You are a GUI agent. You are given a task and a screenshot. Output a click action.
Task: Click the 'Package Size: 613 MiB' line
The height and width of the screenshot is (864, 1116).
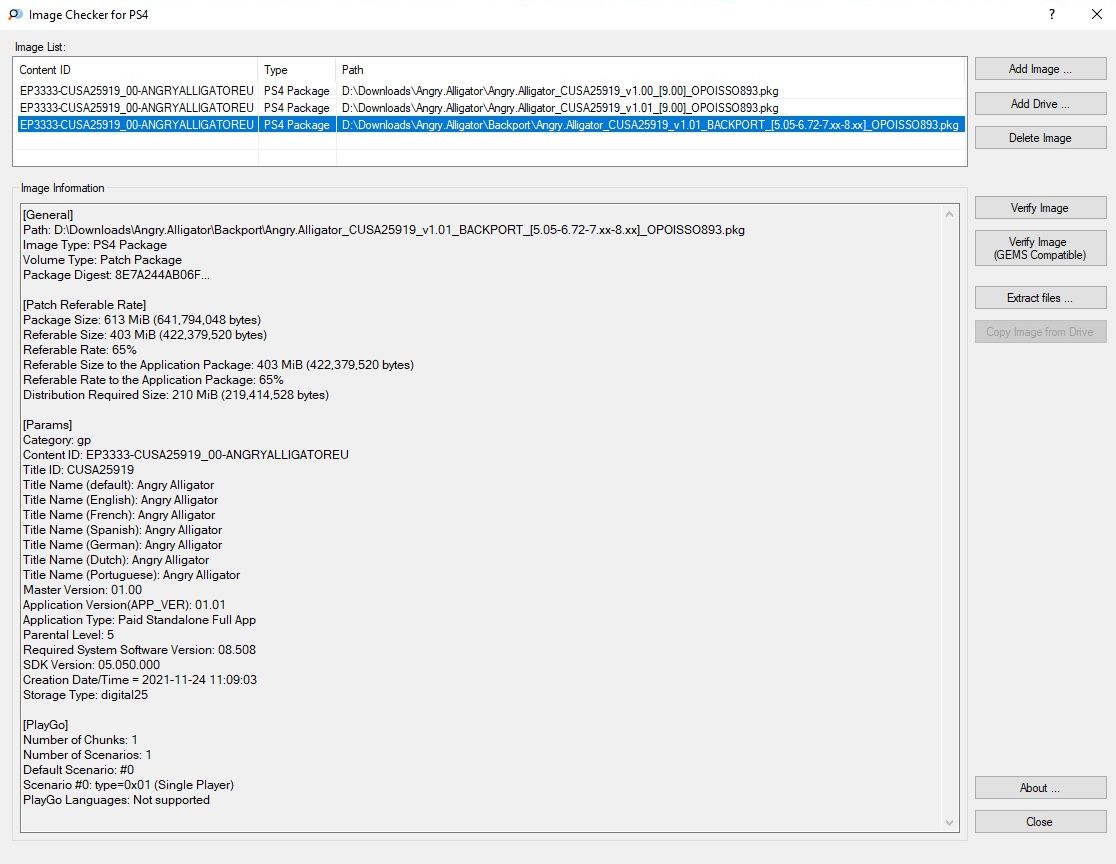[x=142, y=320]
